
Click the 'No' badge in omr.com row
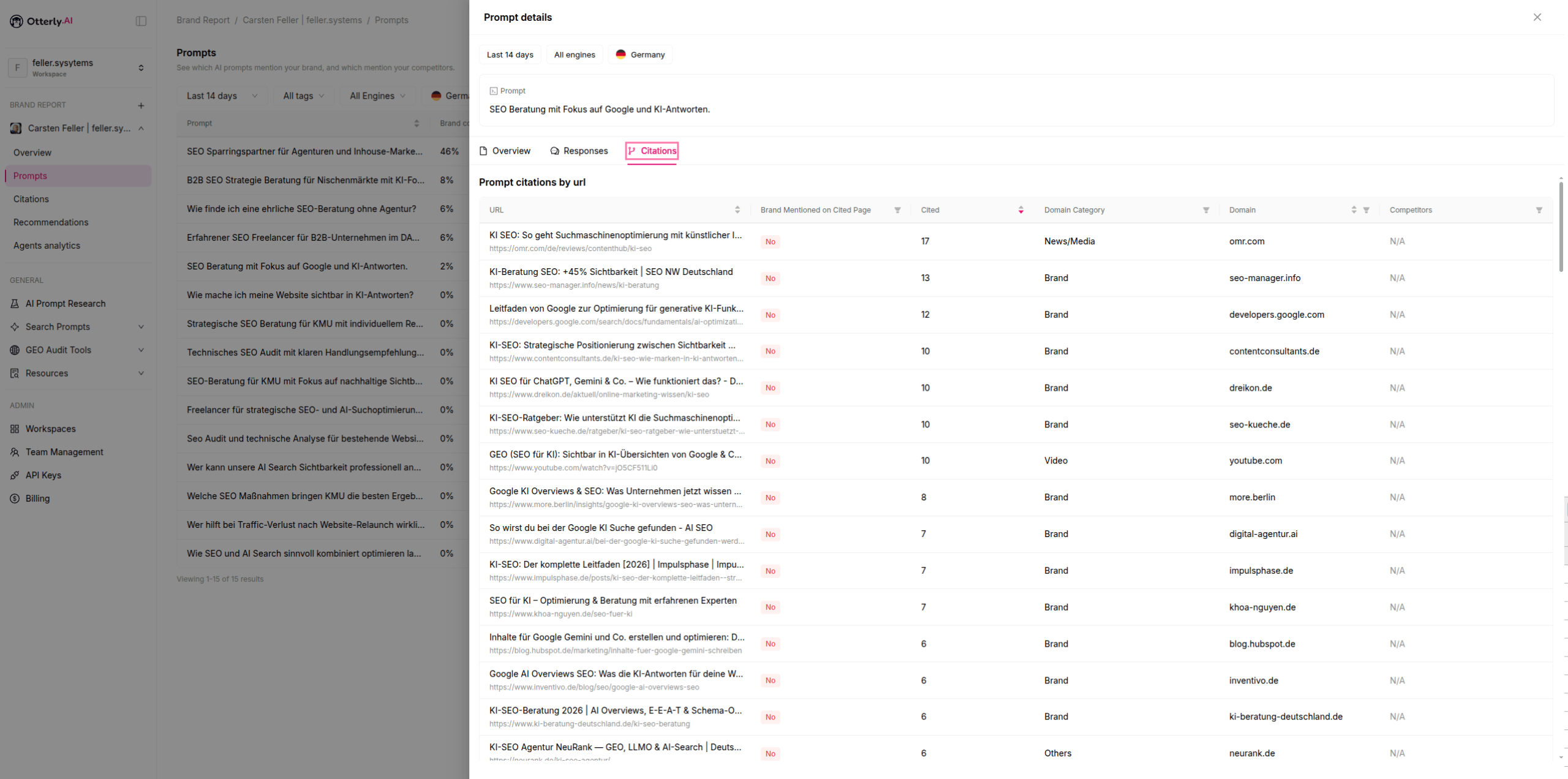pos(770,242)
